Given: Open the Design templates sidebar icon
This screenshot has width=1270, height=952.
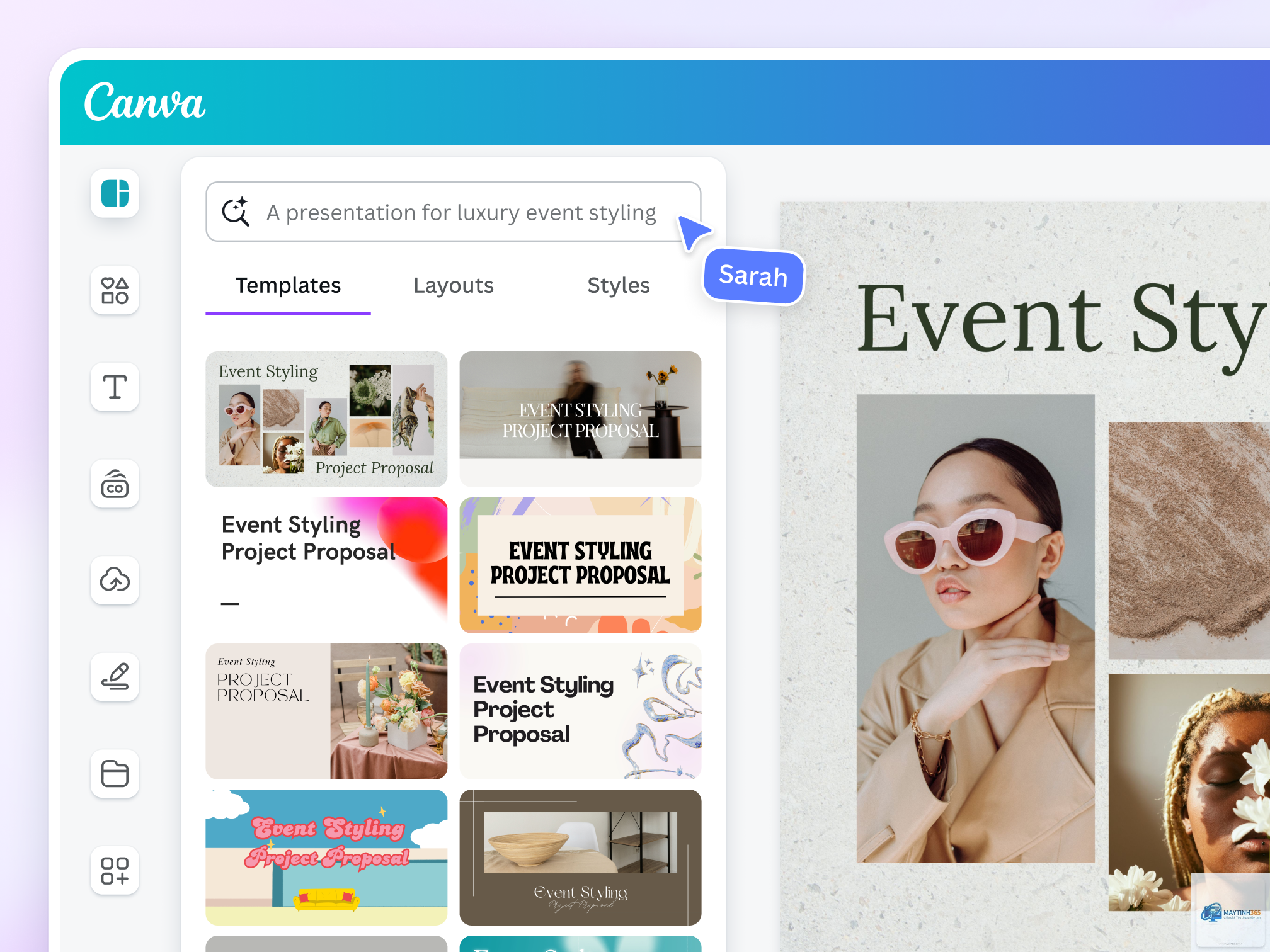Looking at the screenshot, I should point(115,193).
